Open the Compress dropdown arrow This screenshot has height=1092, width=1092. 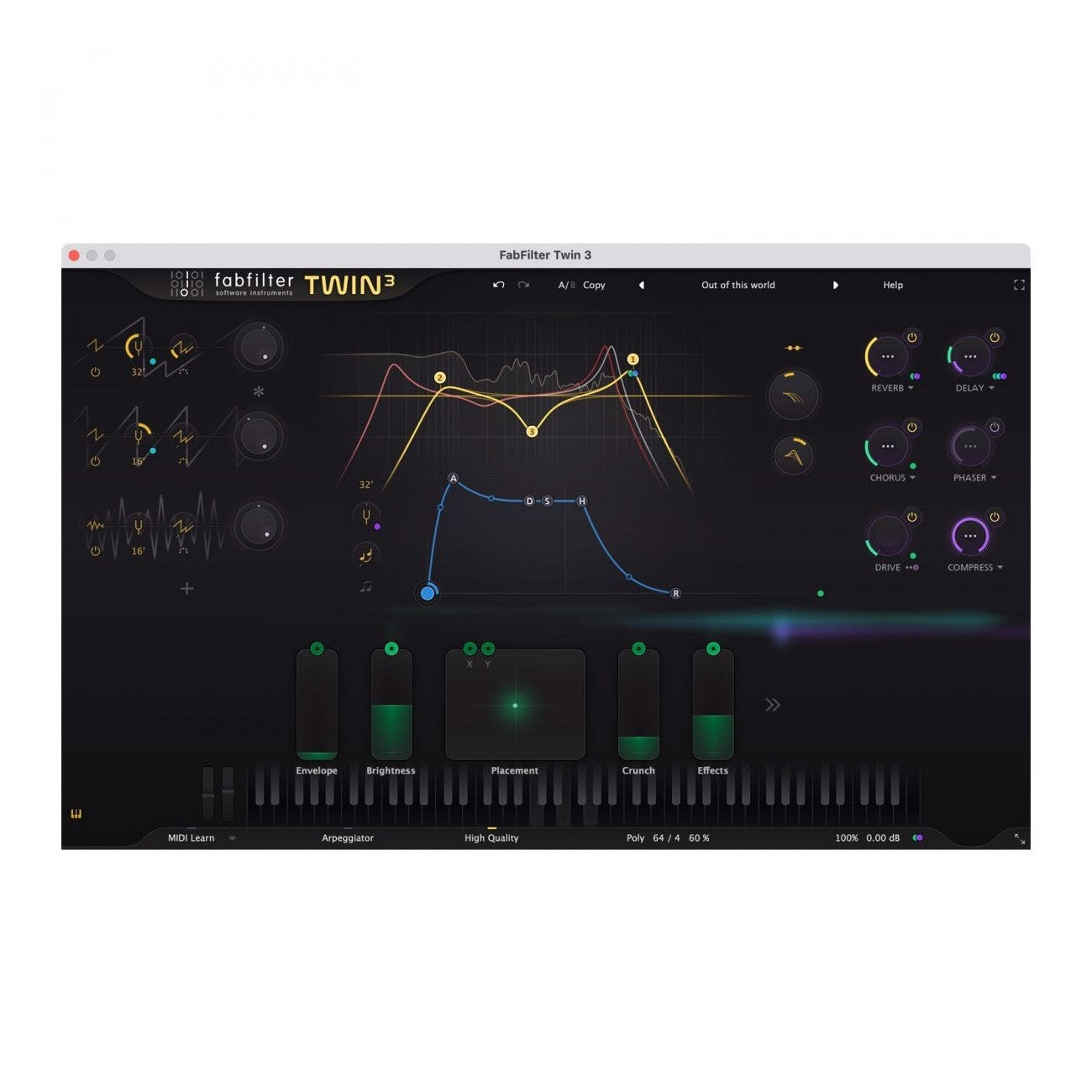(1000, 568)
